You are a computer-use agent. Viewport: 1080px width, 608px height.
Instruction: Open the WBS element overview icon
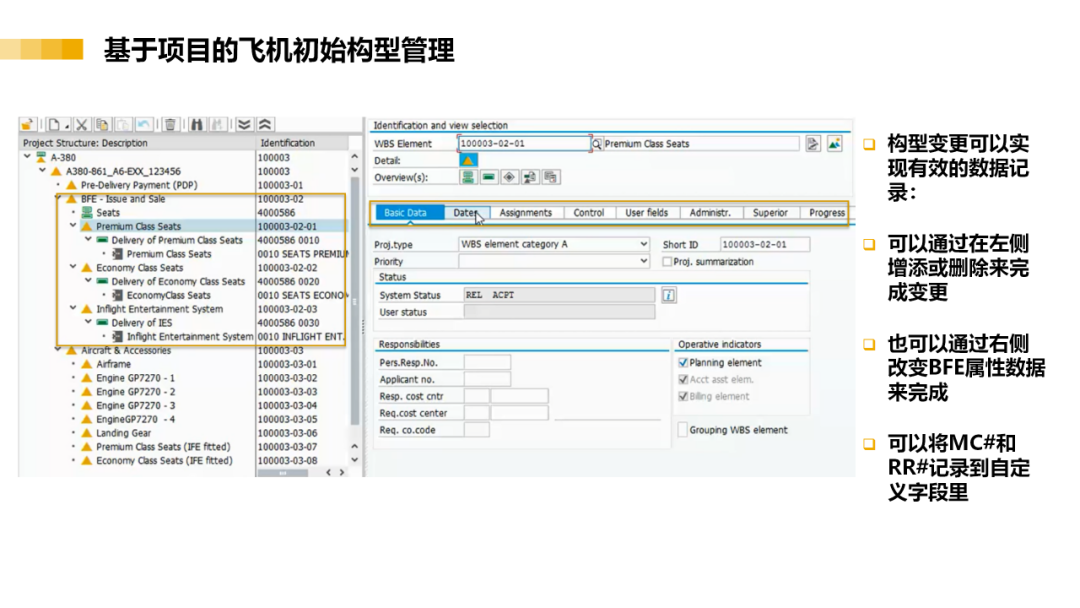(468, 178)
